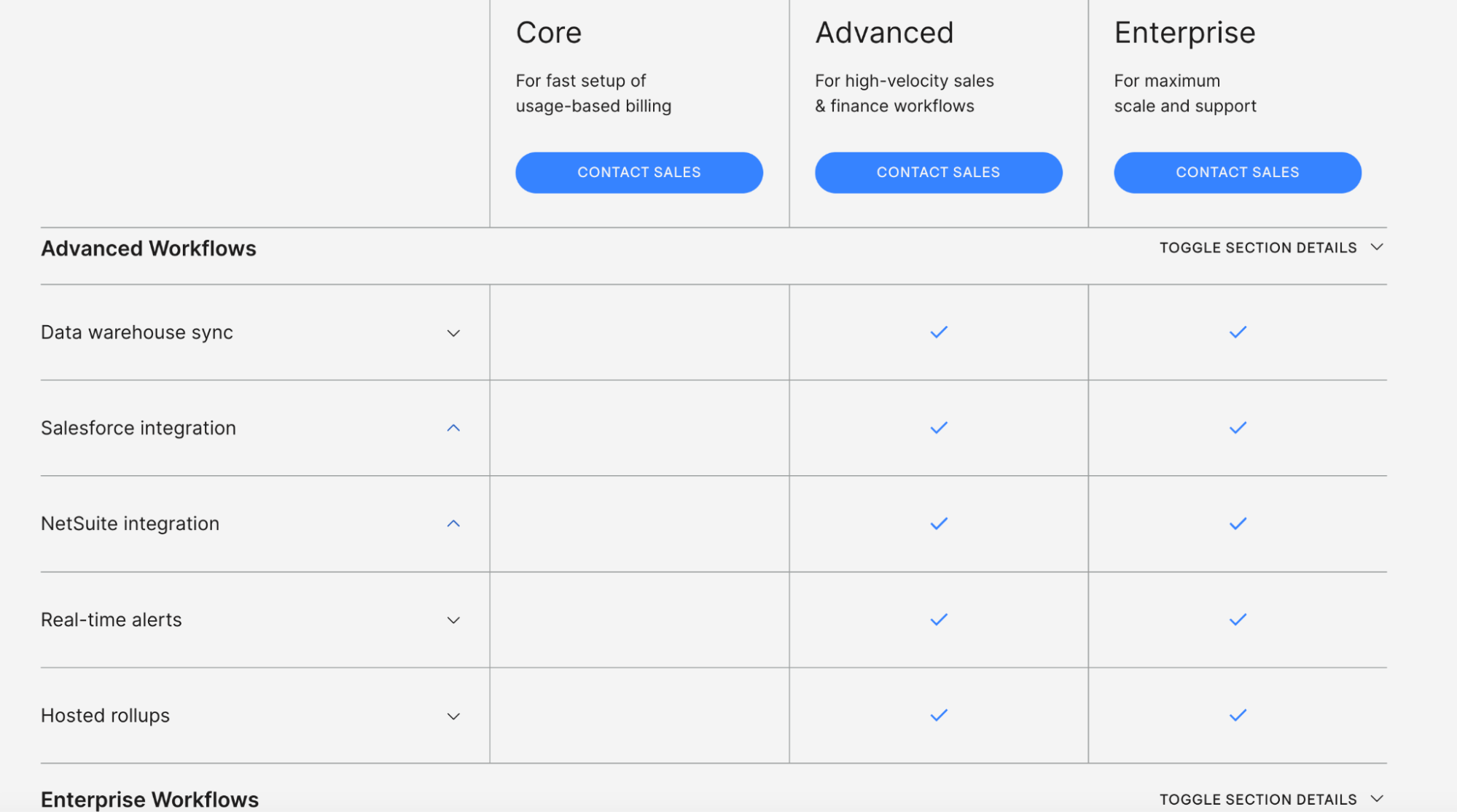Expand the Data warehouse sync row

coord(453,333)
